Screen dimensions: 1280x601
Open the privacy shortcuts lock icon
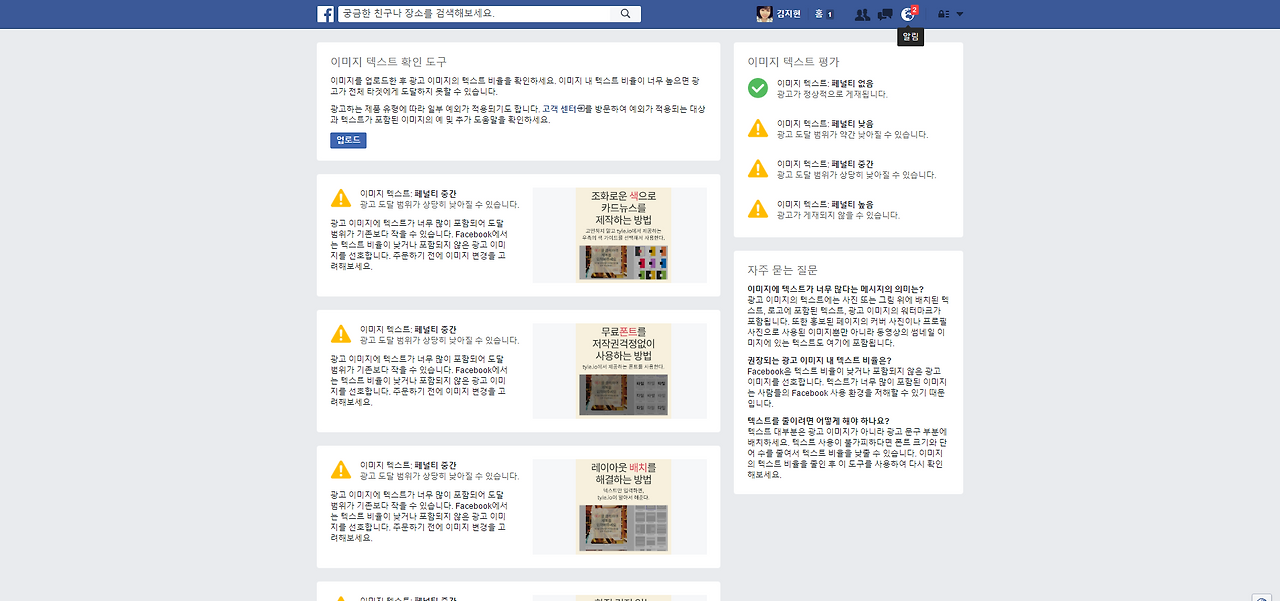[941, 13]
